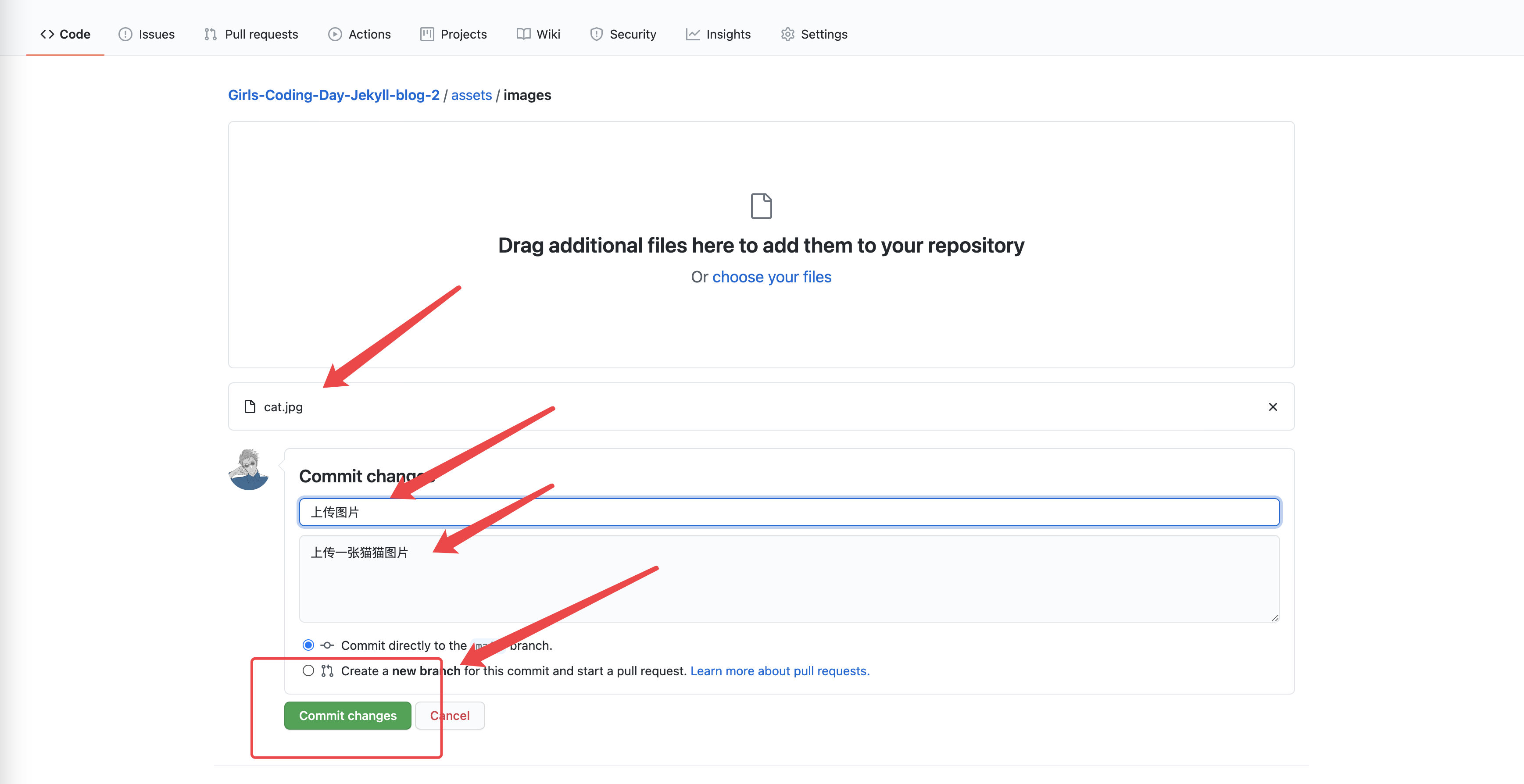The height and width of the screenshot is (784, 1524).
Task: Open the Security tab
Action: pos(623,34)
